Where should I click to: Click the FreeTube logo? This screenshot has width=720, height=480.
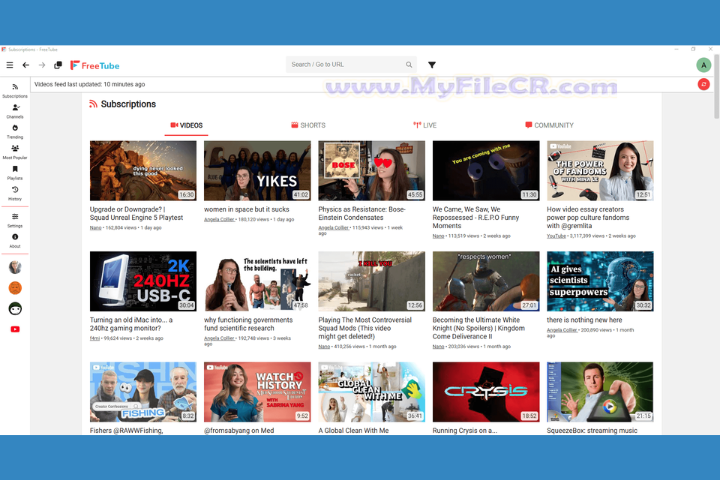click(95, 66)
